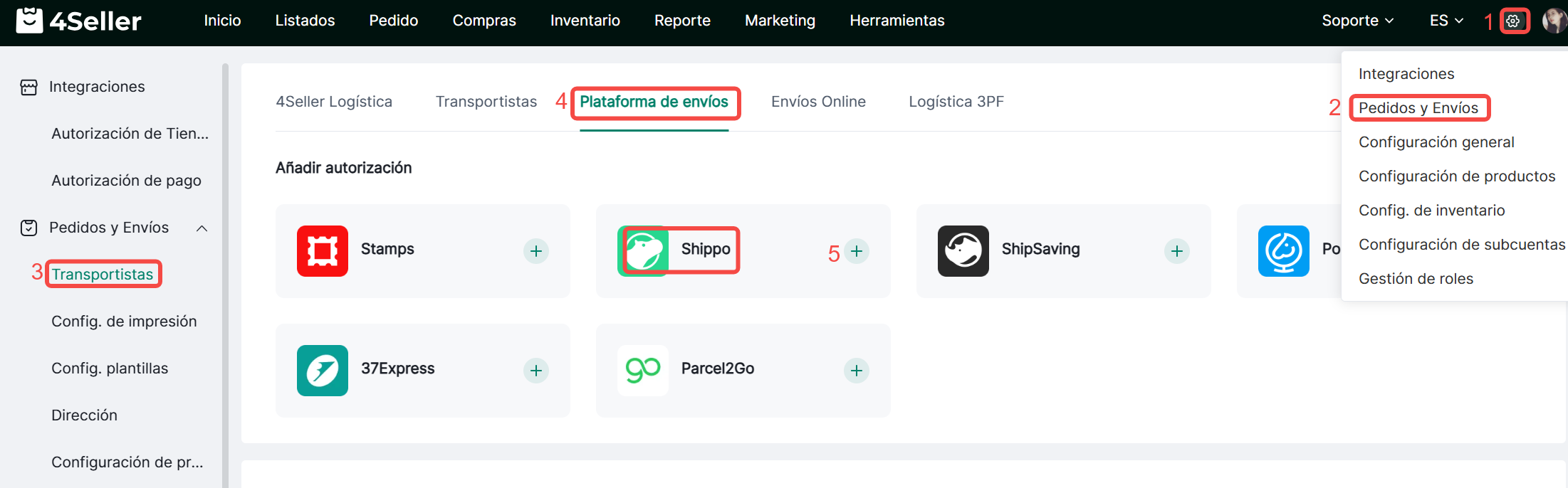The width and height of the screenshot is (1568, 488).
Task: Click the Stamps carrier logo
Action: pos(322,251)
